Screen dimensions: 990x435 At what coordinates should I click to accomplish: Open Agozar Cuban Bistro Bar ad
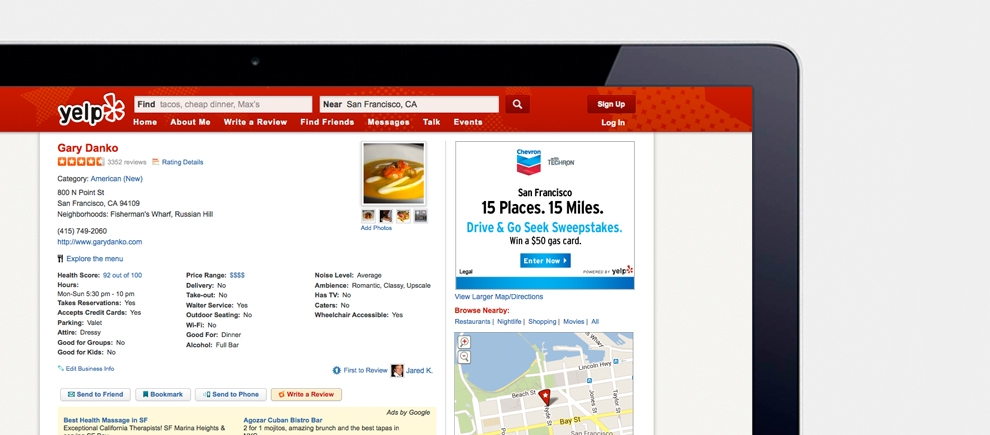[283, 420]
